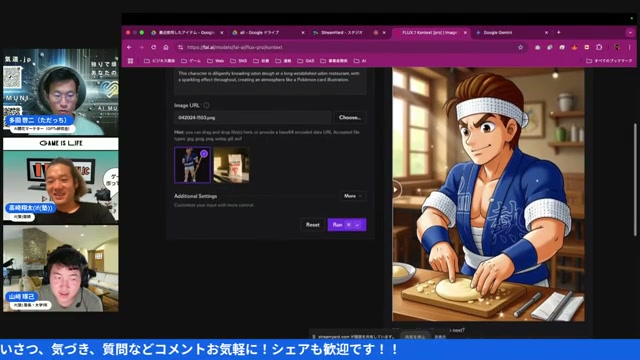The height and width of the screenshot is (360, 640).
Task: Open the GAS bookmarks folder
Action: click(x=306, y=61)
